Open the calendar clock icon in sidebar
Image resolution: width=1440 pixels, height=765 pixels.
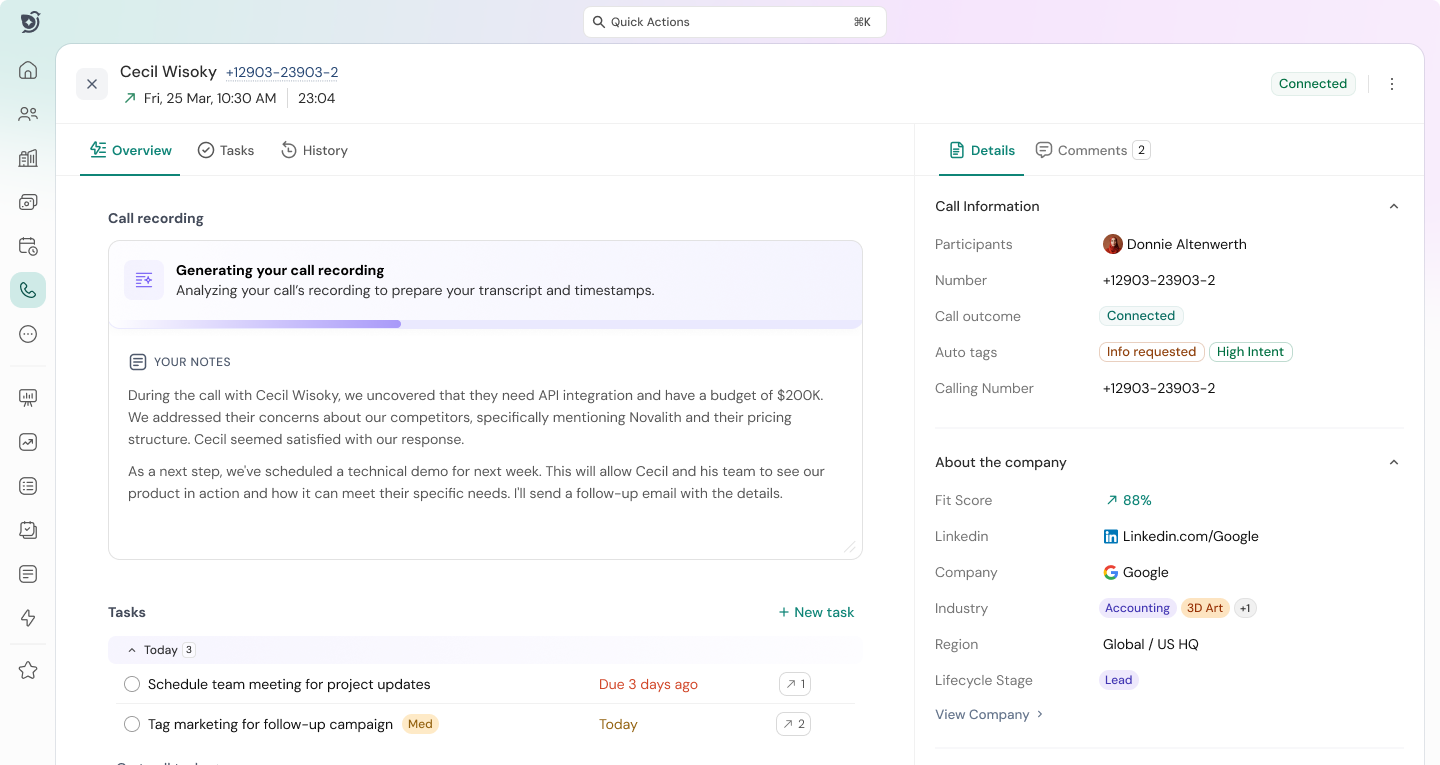coord(28,246)
